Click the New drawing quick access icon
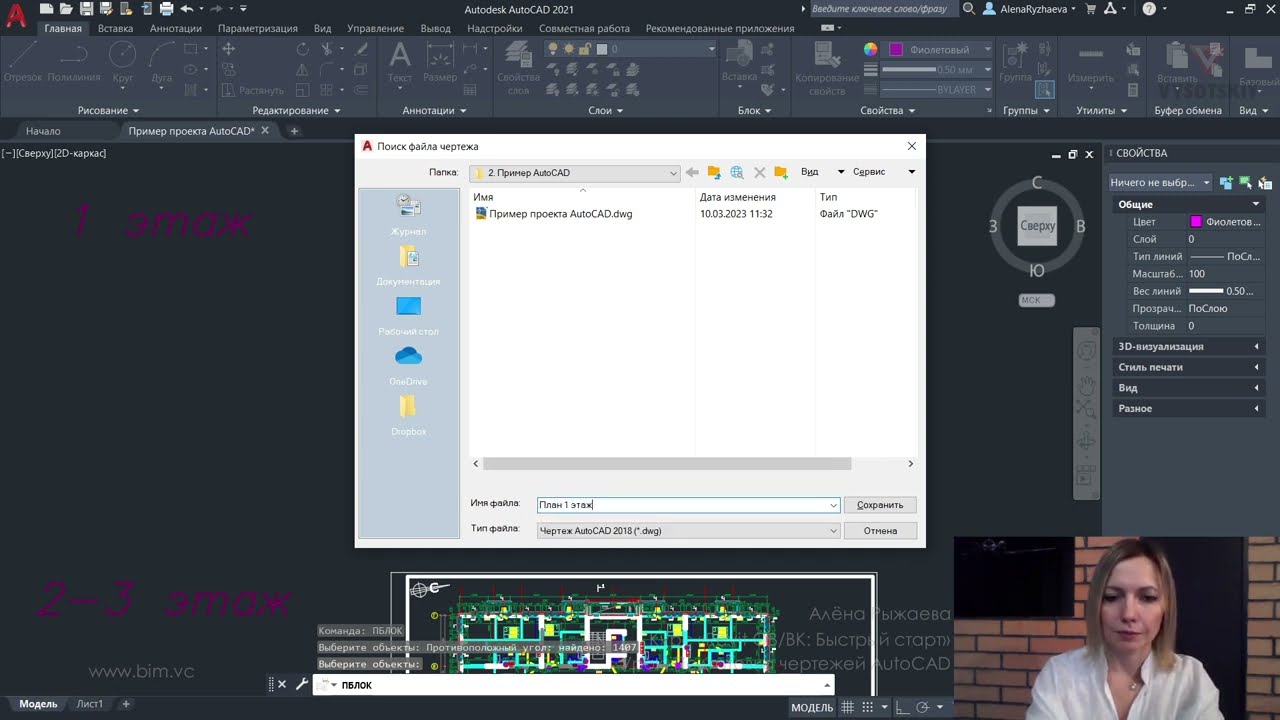This screenshot has height=720, width=1280. tap(46, 9)
